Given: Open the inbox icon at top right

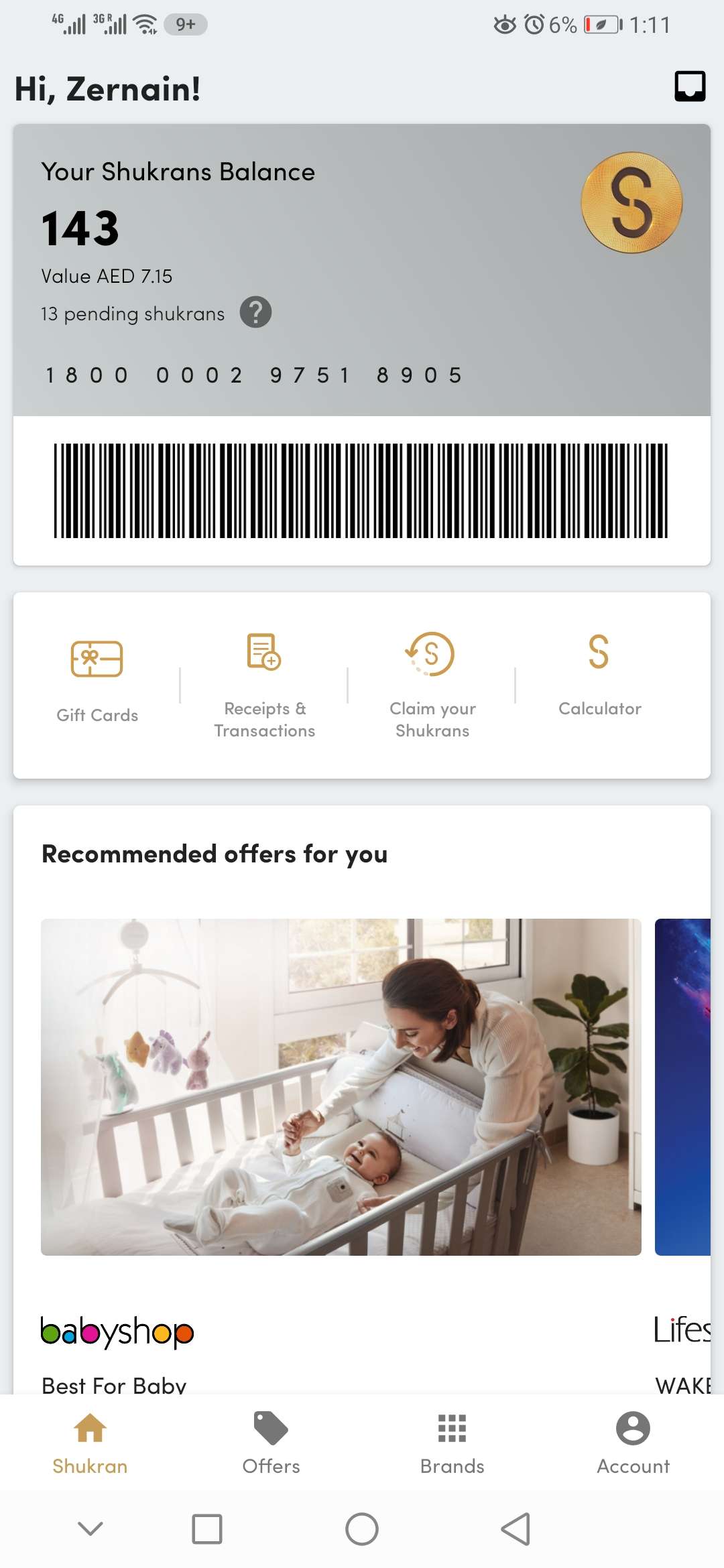Looking at the screenshot, I should pyautogui.click(x=690, y=86).
